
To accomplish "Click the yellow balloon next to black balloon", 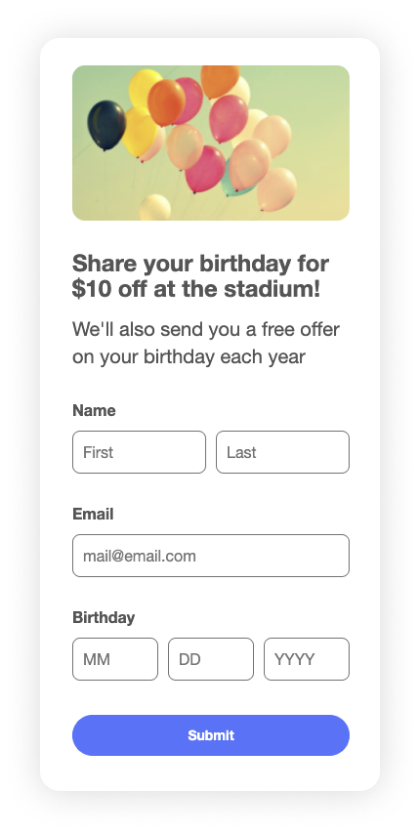I will [x=138, y=132].
